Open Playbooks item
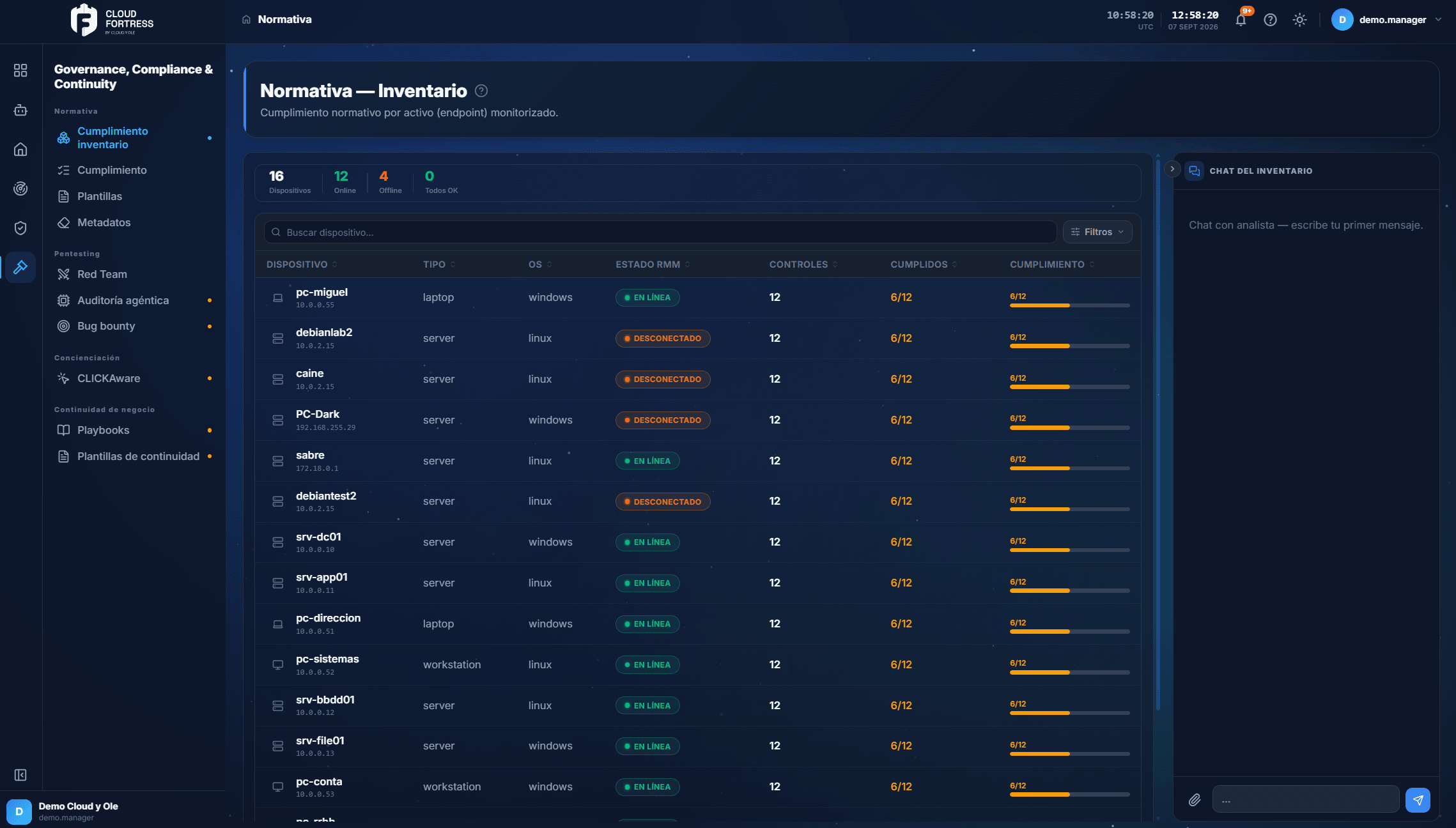 (134, 430)
